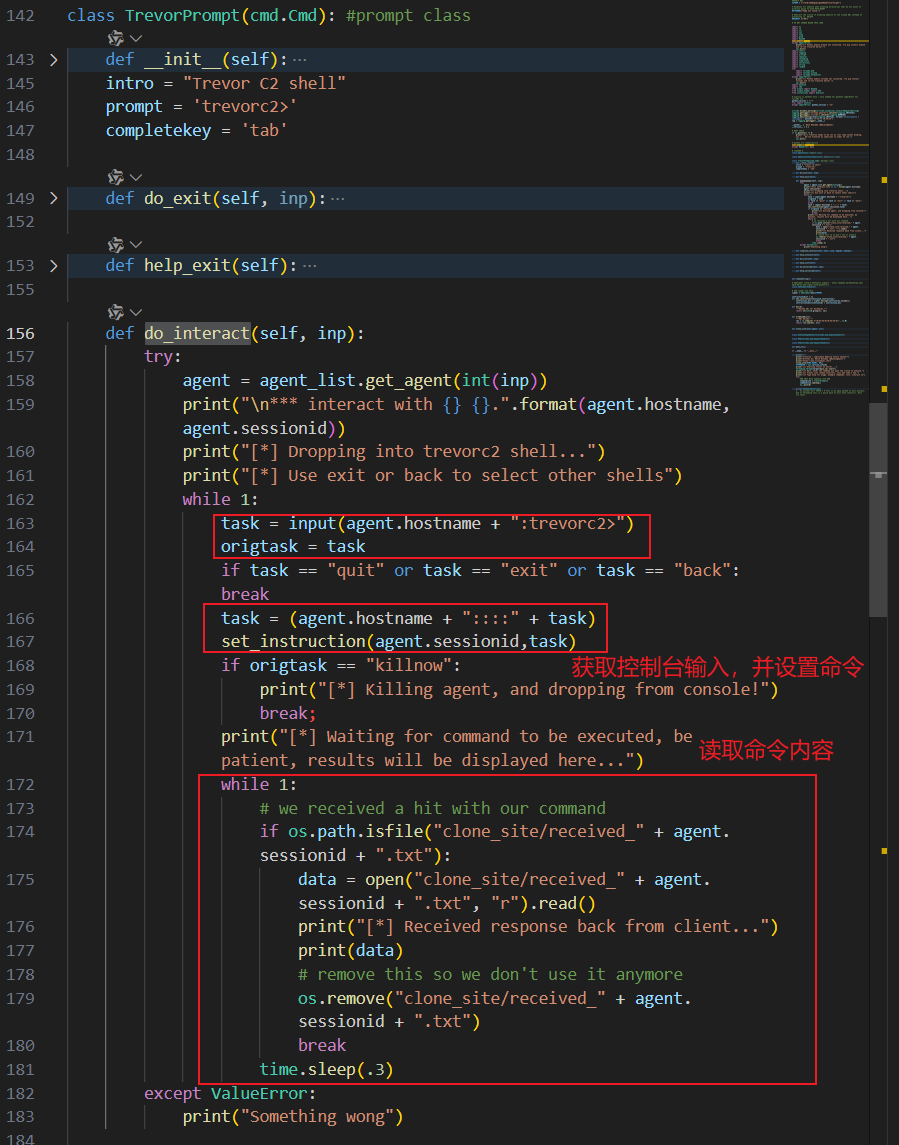The height and width of the screenshot is (1145, 899).
Task: Click os.path.isfile on line 174
Action: tap(356, 832)
